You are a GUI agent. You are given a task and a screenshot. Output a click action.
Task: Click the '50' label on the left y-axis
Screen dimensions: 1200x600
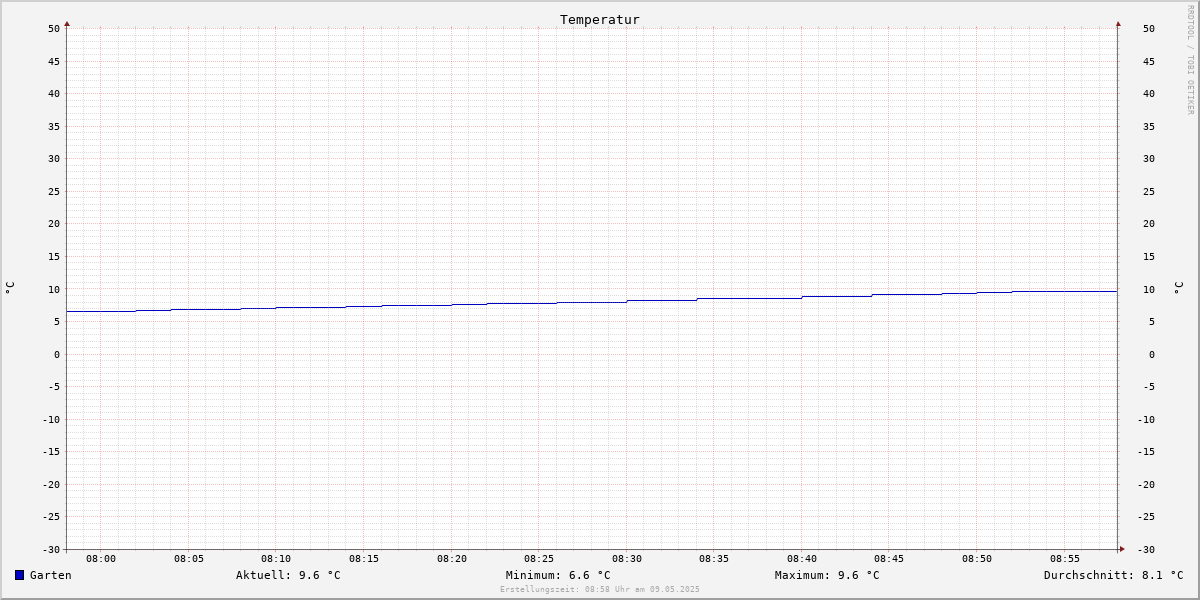pos(54,28)
